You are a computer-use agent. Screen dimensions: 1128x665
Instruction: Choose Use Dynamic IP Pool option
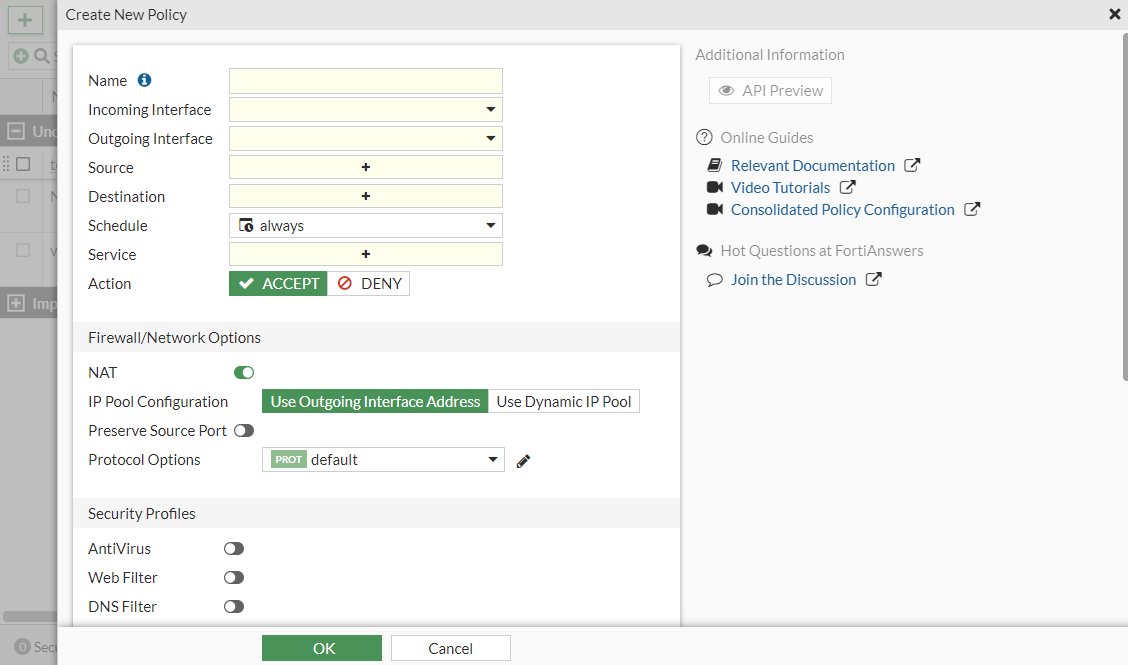pos(564,402)
